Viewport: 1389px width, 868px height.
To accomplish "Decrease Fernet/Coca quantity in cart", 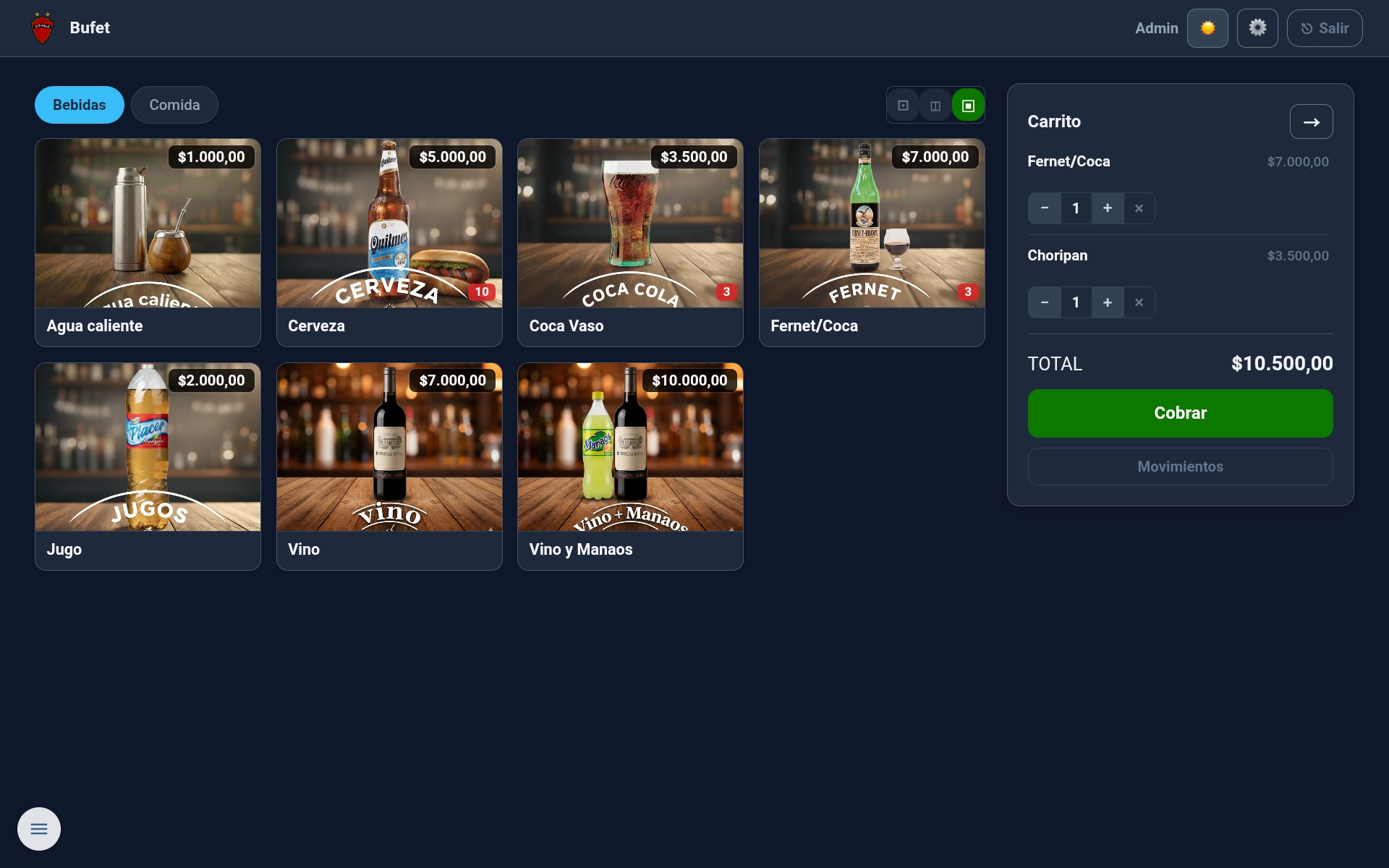I will pos(1045,208).
